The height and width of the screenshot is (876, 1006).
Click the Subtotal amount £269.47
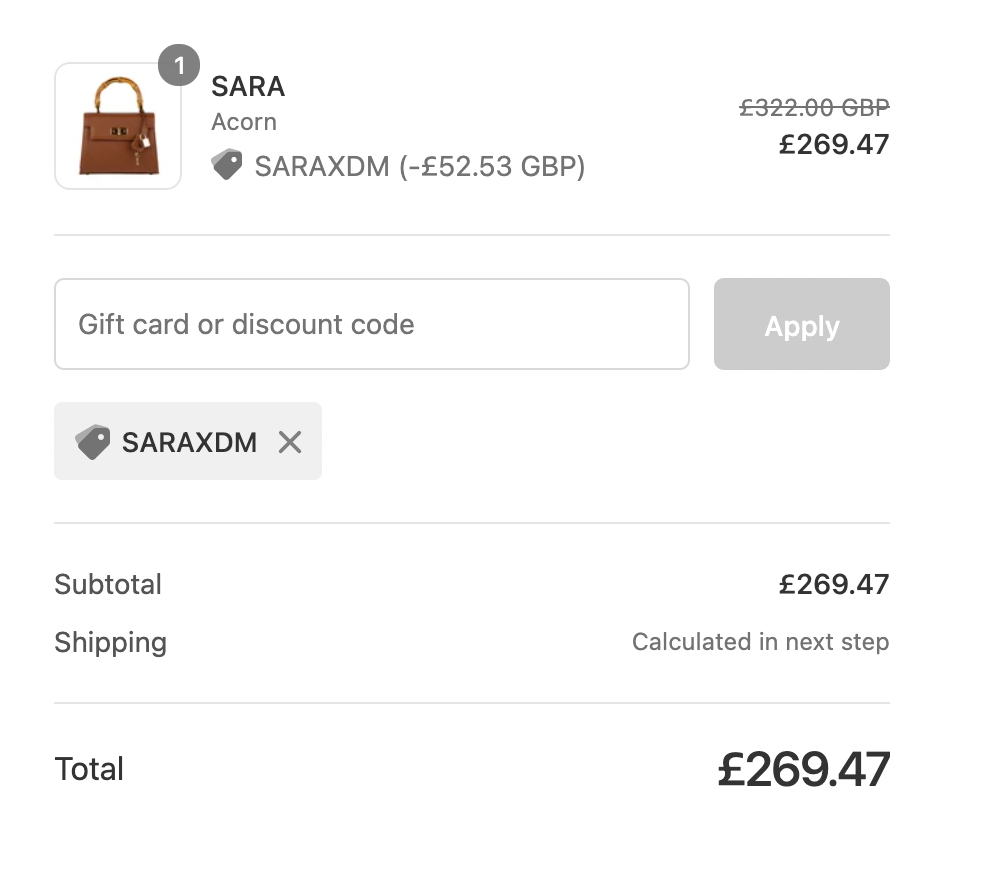tap(834, 585)
